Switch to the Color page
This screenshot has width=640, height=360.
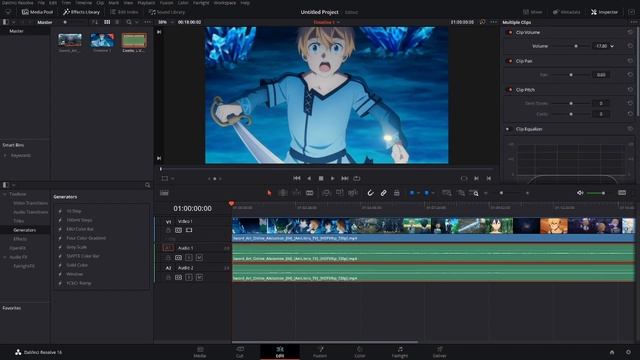coord(360,352)
